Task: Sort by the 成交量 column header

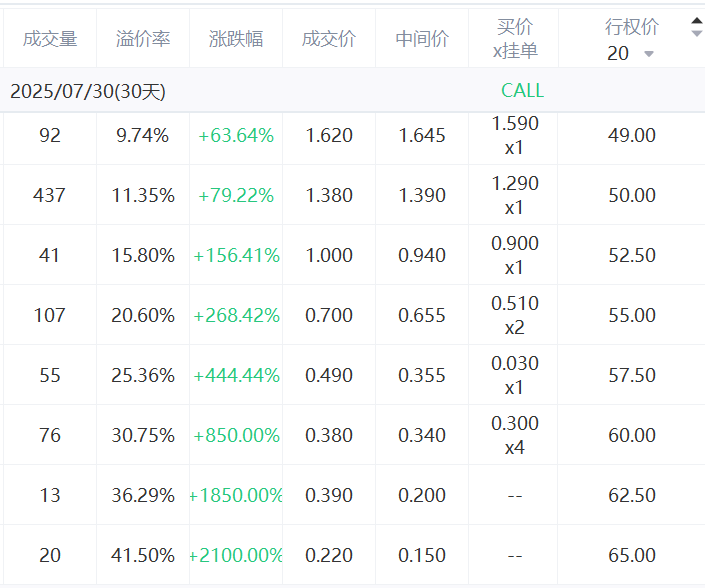Action: coord(49,39)
